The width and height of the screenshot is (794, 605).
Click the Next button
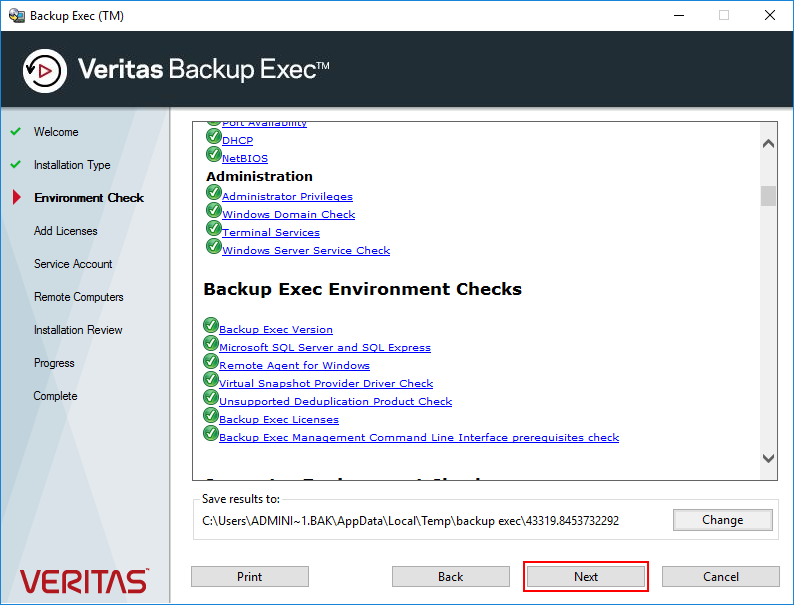586,577
